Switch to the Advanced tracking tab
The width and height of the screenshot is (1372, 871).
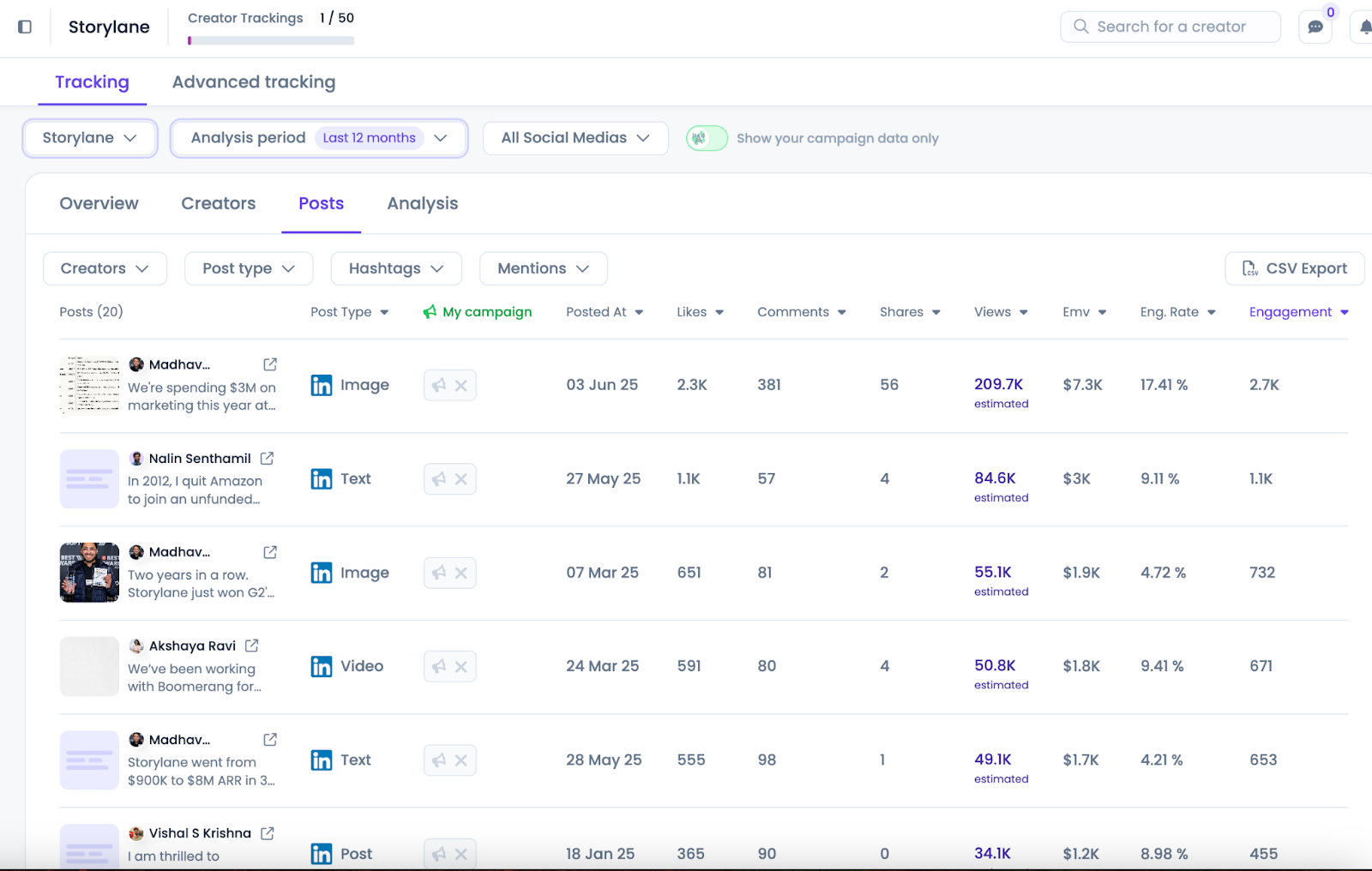click(x=254, y=82)
